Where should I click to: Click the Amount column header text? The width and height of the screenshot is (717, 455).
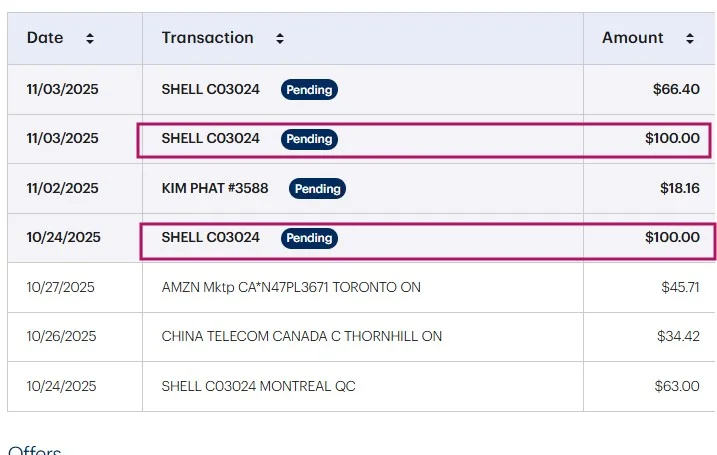click(x=632, y=38)
